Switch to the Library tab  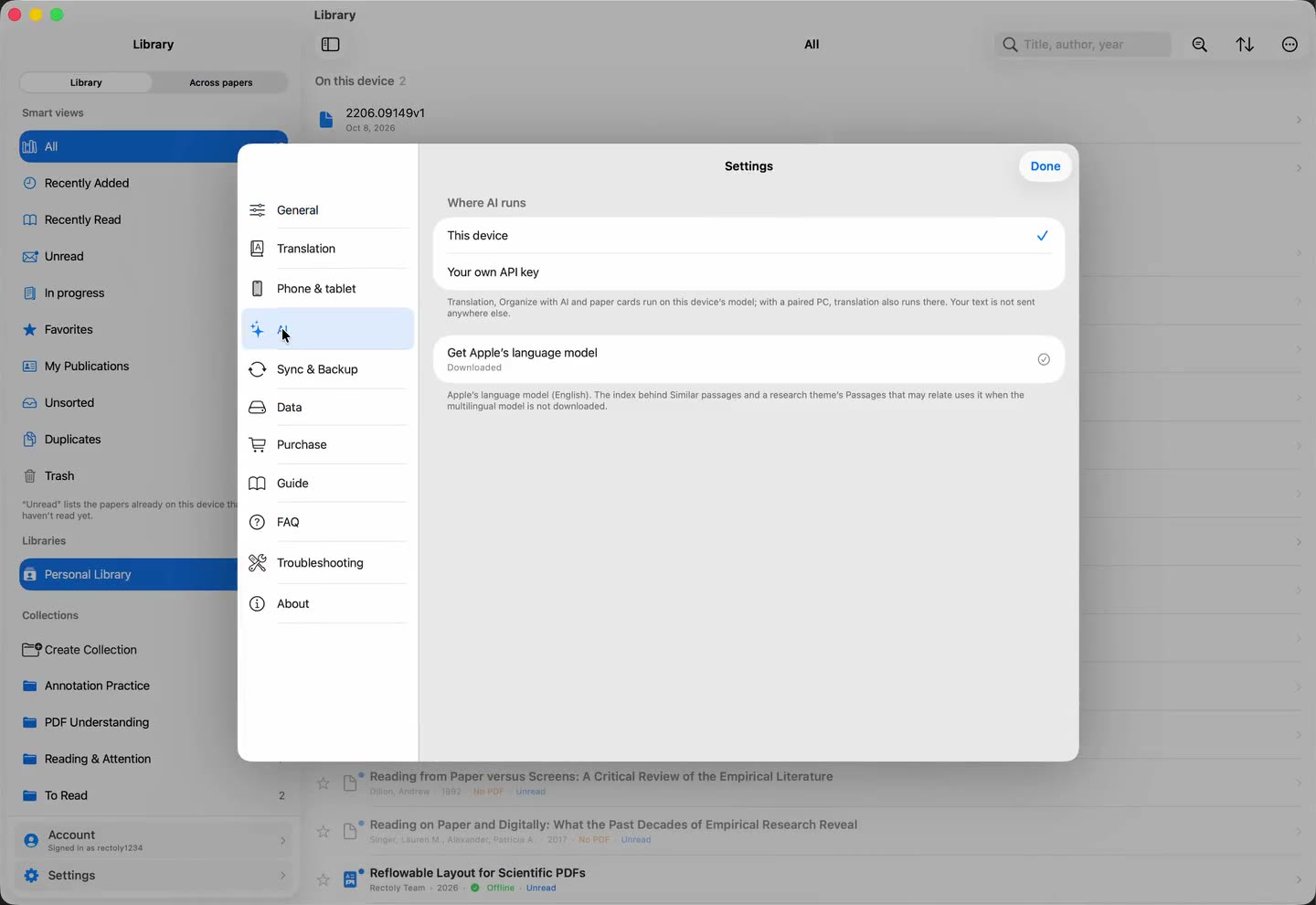coord(86,82)
